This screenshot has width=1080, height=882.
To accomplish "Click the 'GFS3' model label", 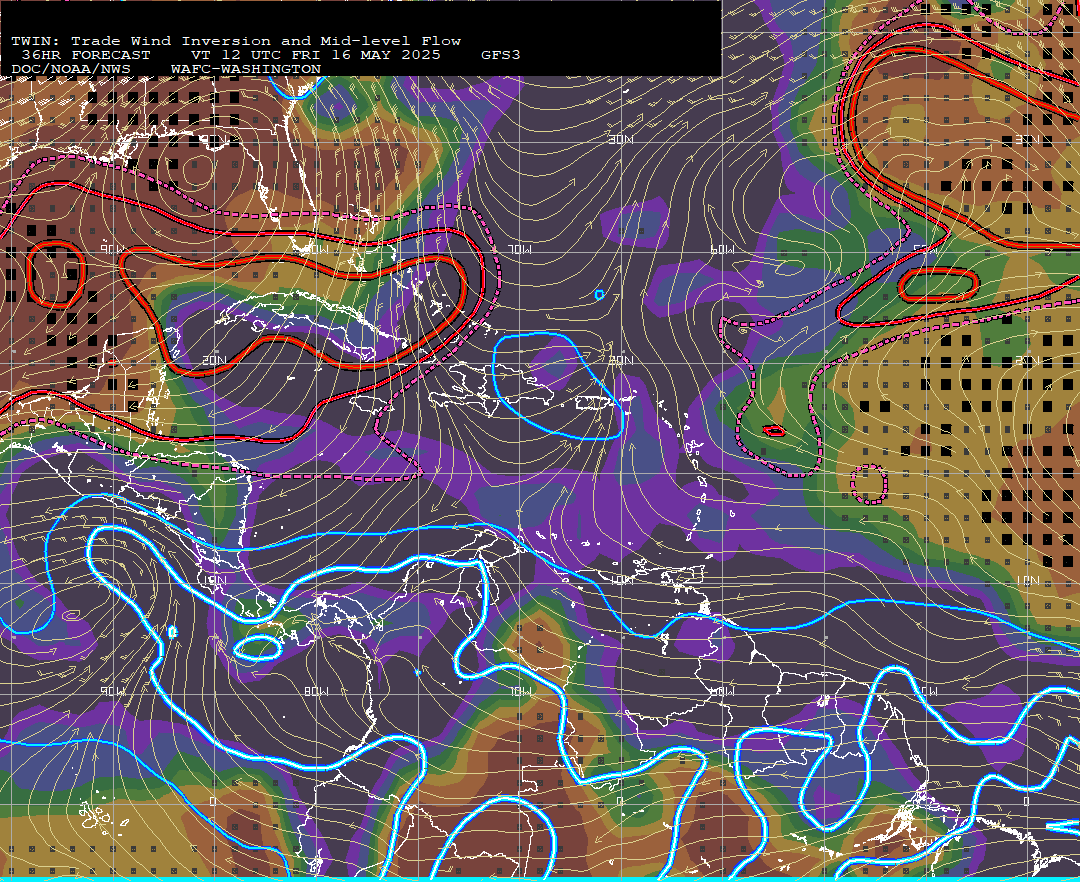I will 501,55.
